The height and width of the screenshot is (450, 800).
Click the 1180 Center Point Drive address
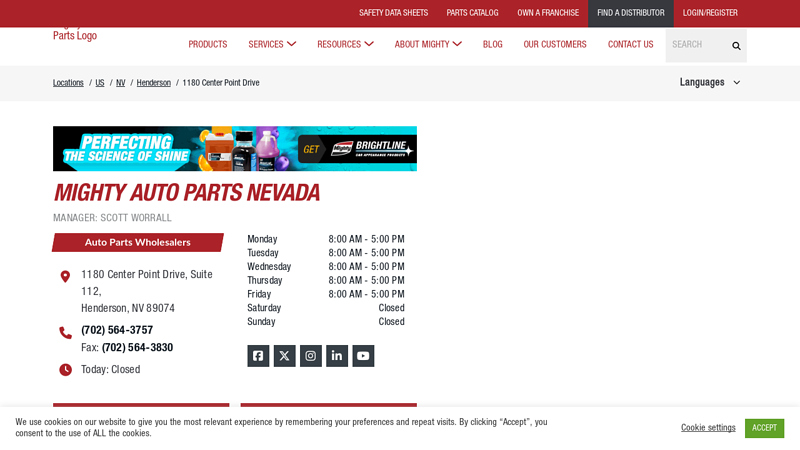[147, 291]
